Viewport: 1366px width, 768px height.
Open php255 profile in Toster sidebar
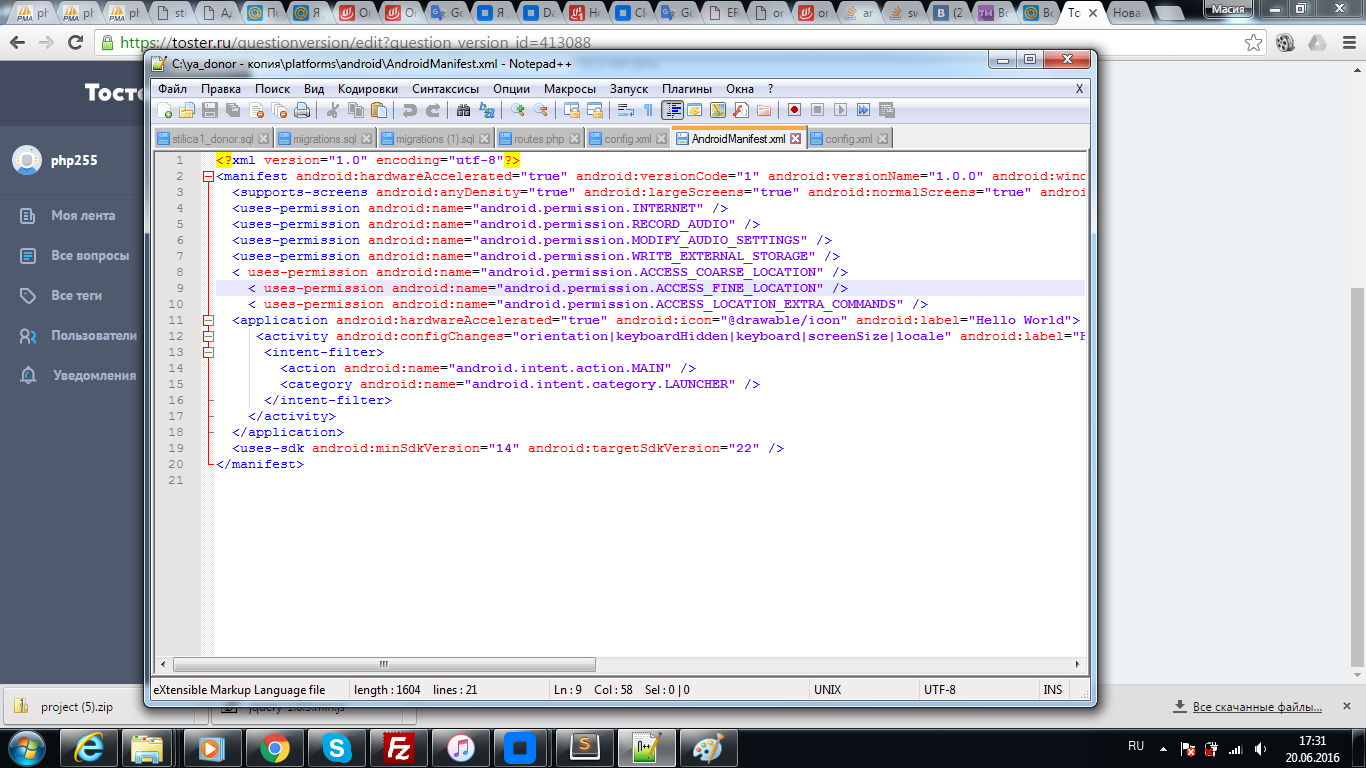coord(74,160)
